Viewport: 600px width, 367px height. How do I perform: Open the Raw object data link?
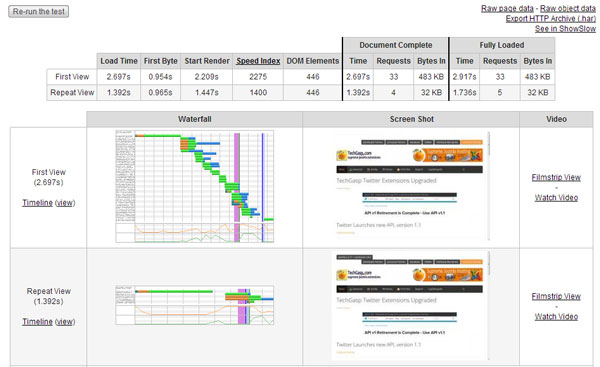coord(567,8)
